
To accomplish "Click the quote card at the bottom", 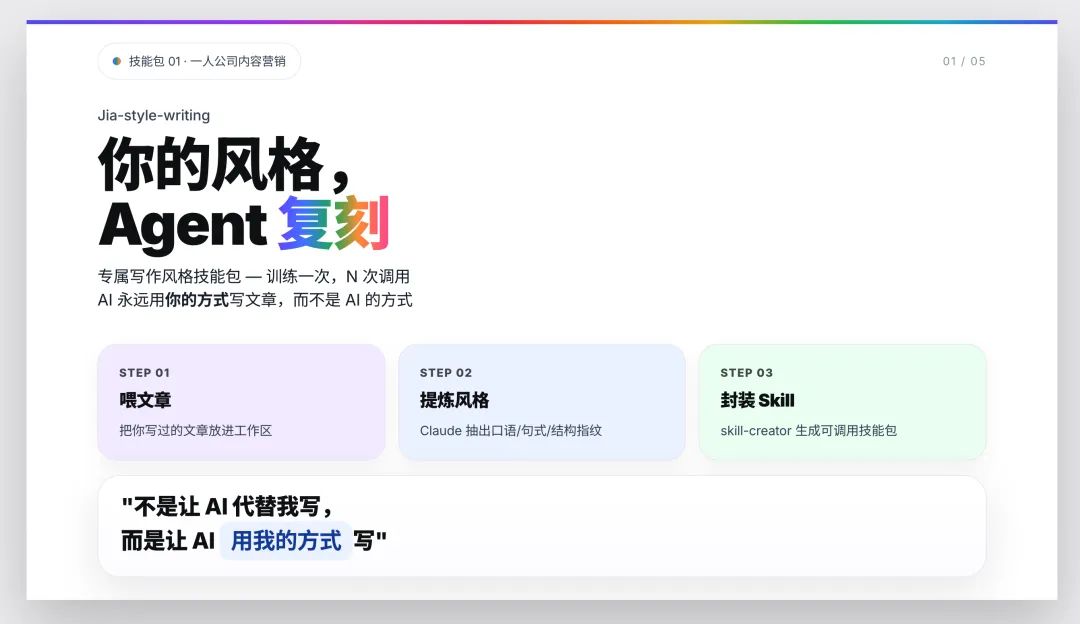I will (540, 527).
